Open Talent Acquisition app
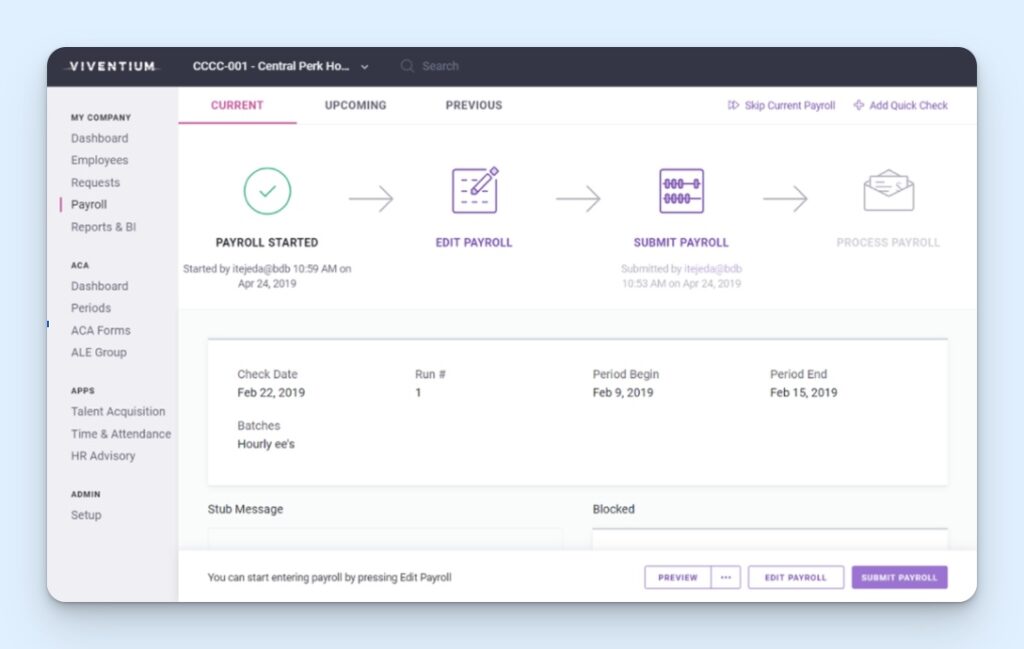1024x649 pixels. pos(118,411)
